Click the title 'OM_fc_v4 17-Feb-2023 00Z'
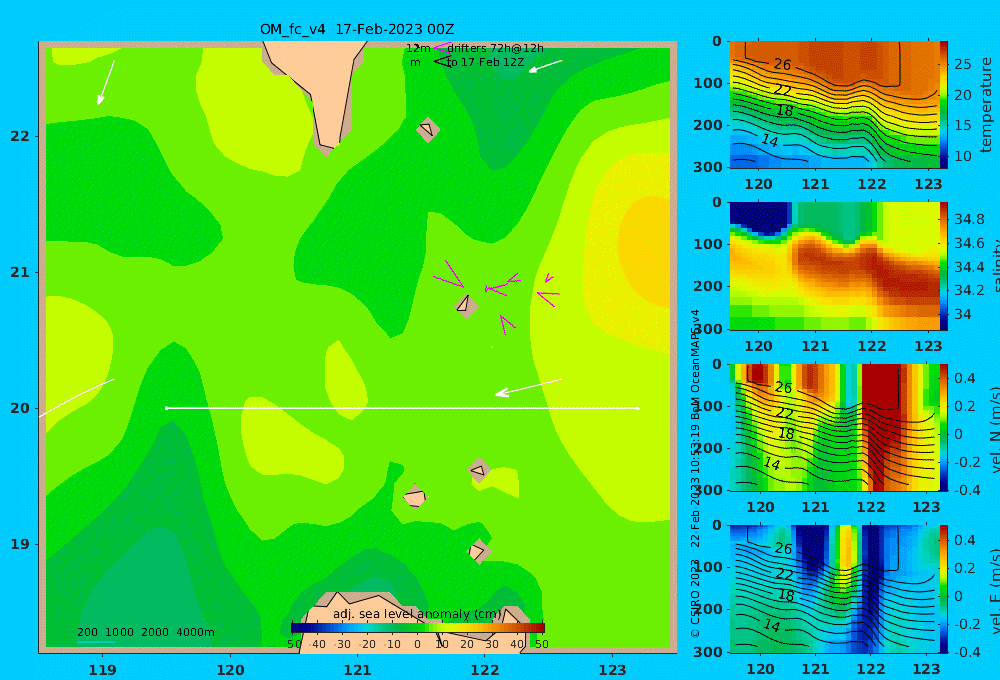Screen dimensions: 1000x680 [x=357, y=29]
